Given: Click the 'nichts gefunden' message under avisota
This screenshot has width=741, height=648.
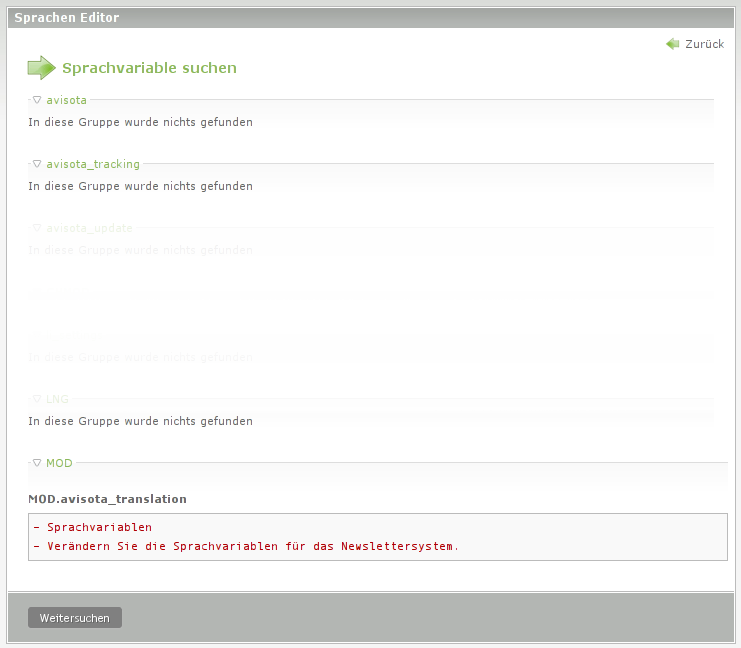Looking at the screenshot, I should (140, 122).
